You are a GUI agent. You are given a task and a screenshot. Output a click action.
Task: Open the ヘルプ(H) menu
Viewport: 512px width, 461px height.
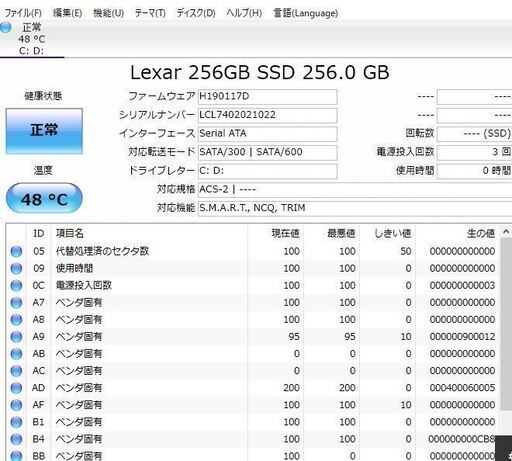point(244,13)
